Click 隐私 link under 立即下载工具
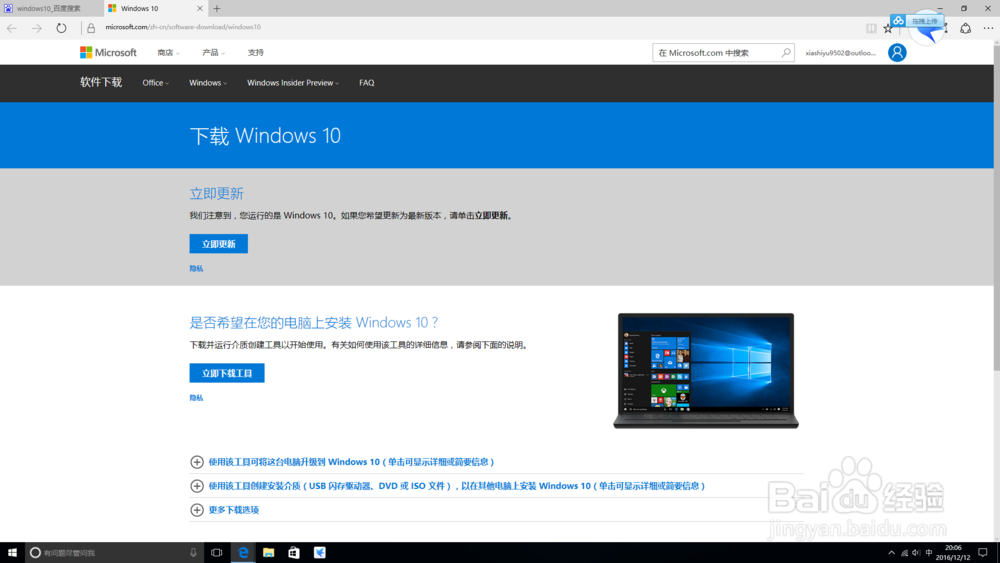Screen dimensions: 1000x563 (196, 398)
